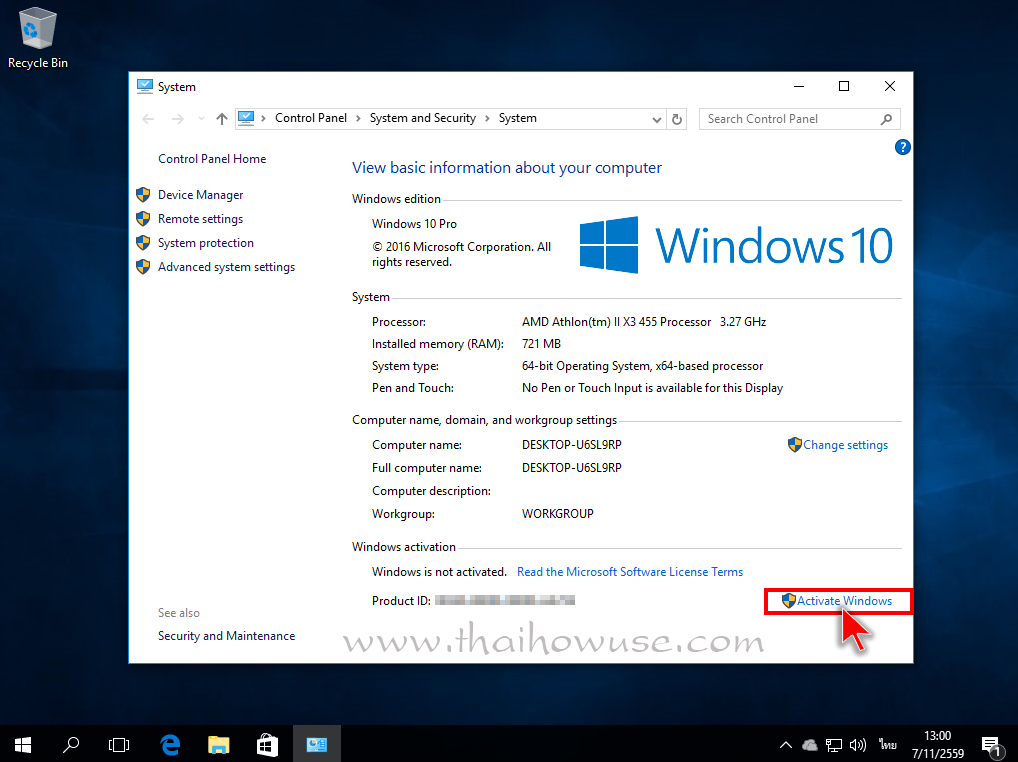
Task: Minimize the System window
Action: pos(799,86)
